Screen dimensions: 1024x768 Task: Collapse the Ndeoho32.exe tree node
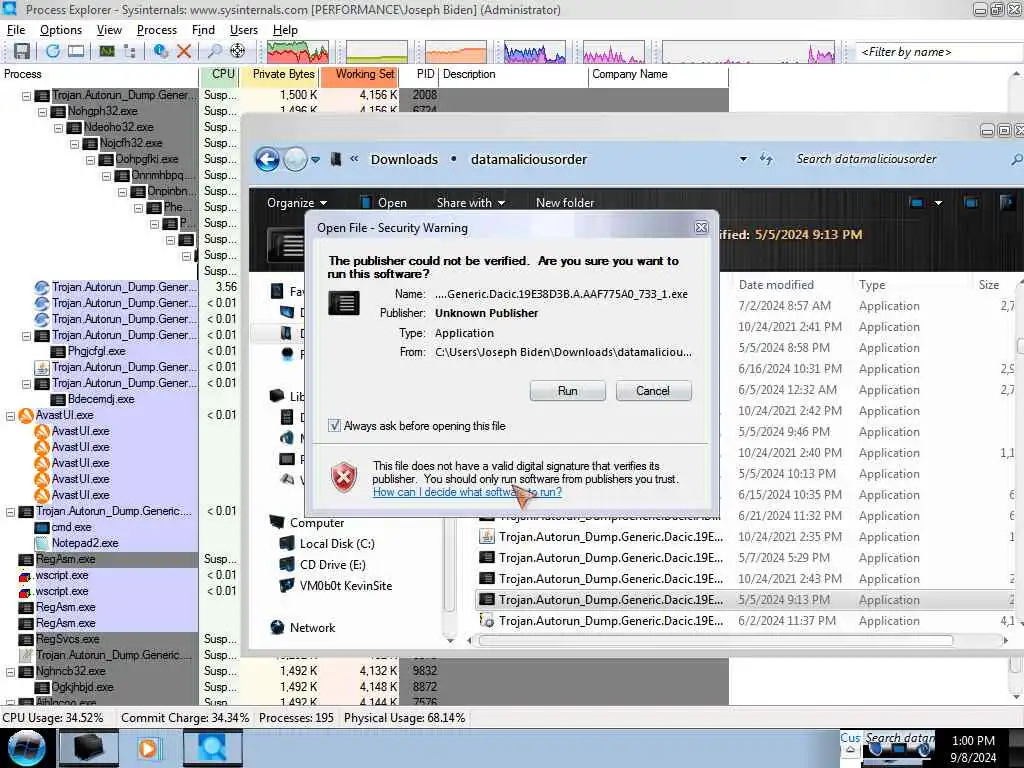click(x=58, y=127)
